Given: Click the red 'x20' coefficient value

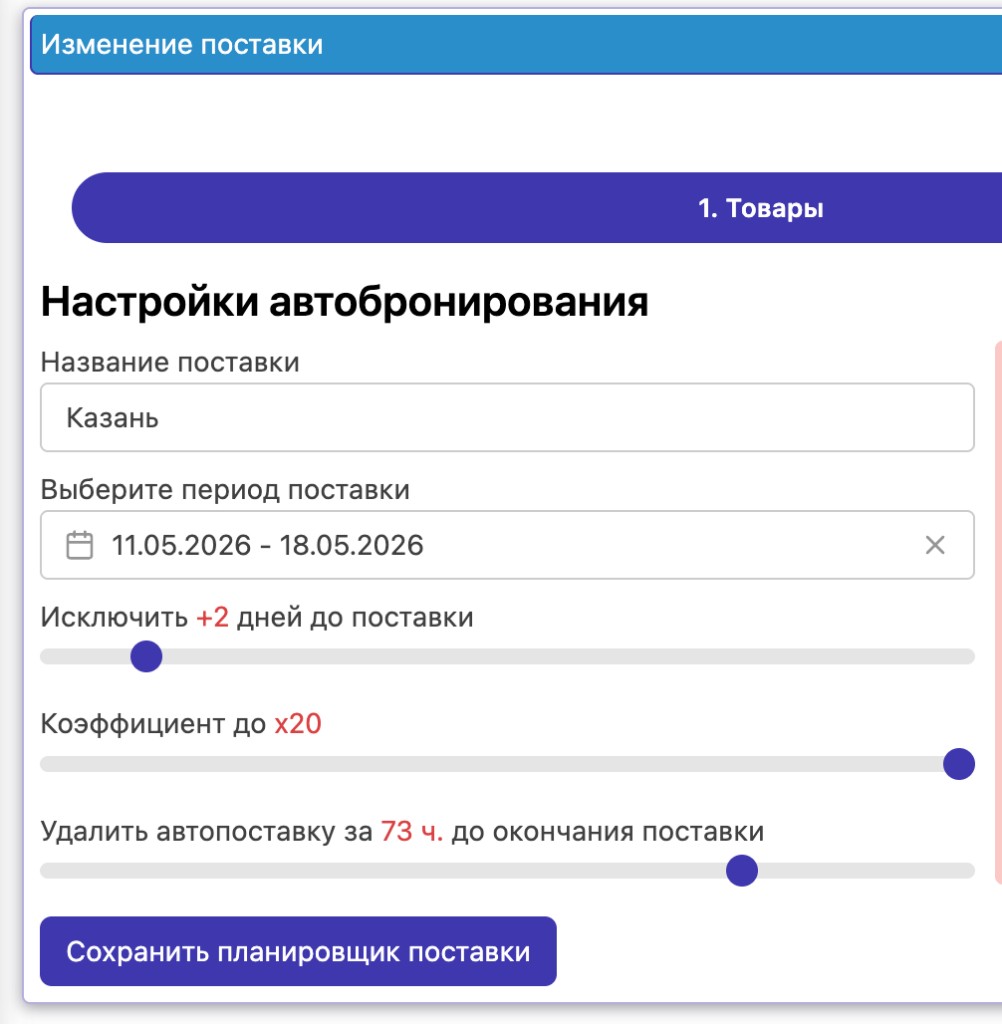Looking at the screenshot, I should pyautogui.click(x=298, y=724).
